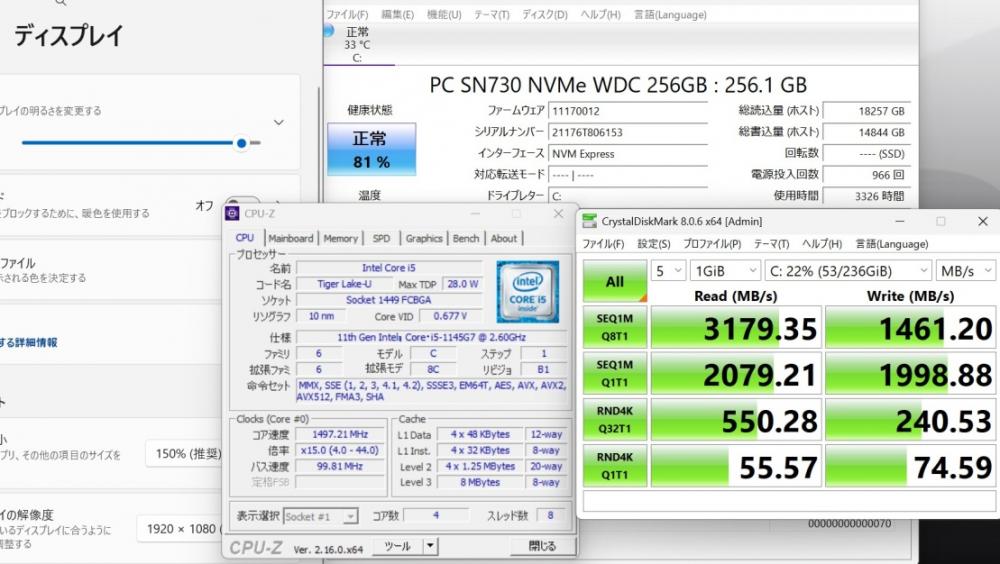The width and height of the screenshot is (1000, 564).
Task: Open CrystalDiskInfo 編集(E) menu
Action: click(397, 14)
